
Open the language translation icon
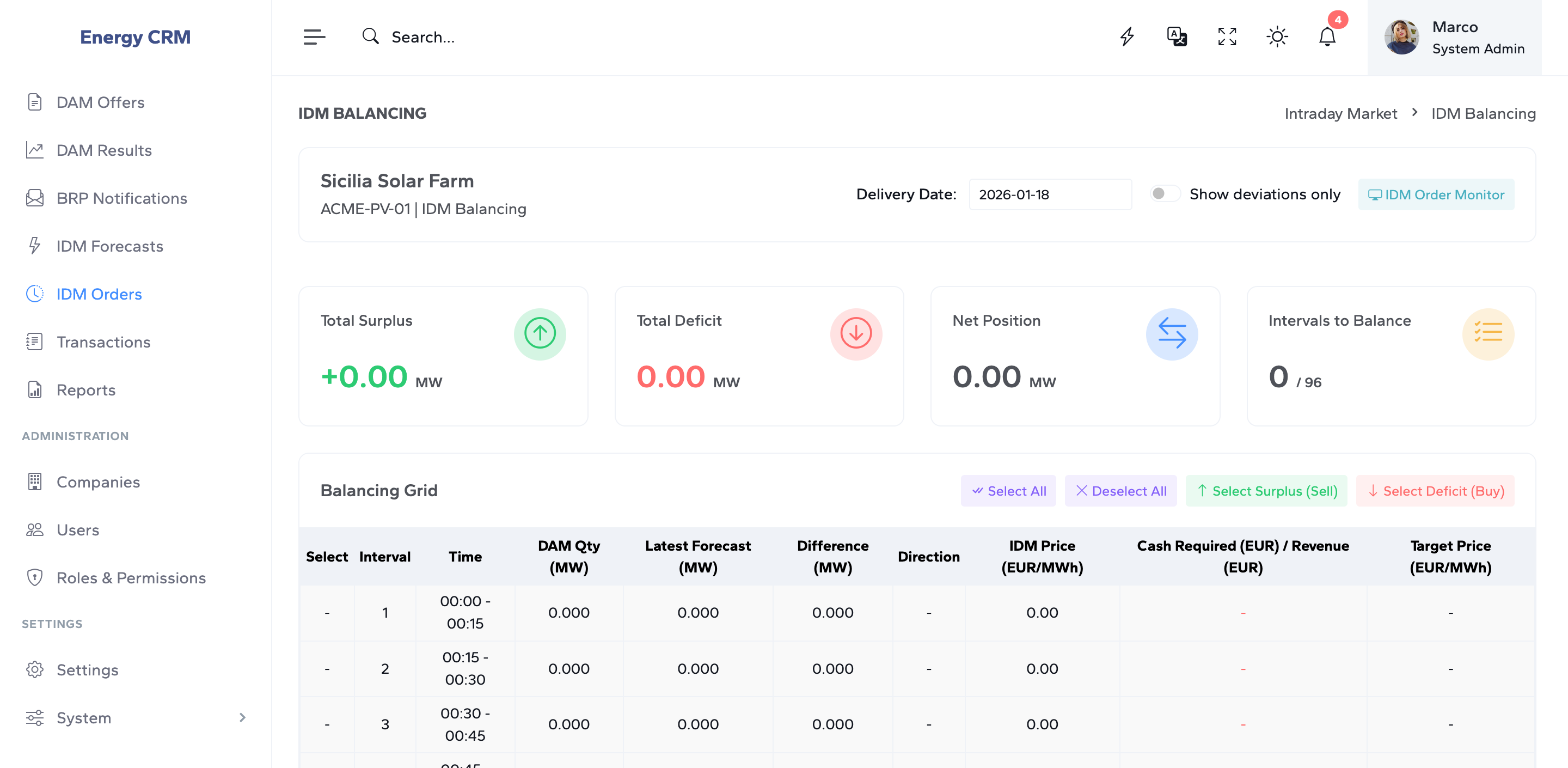coord(1177,37)
